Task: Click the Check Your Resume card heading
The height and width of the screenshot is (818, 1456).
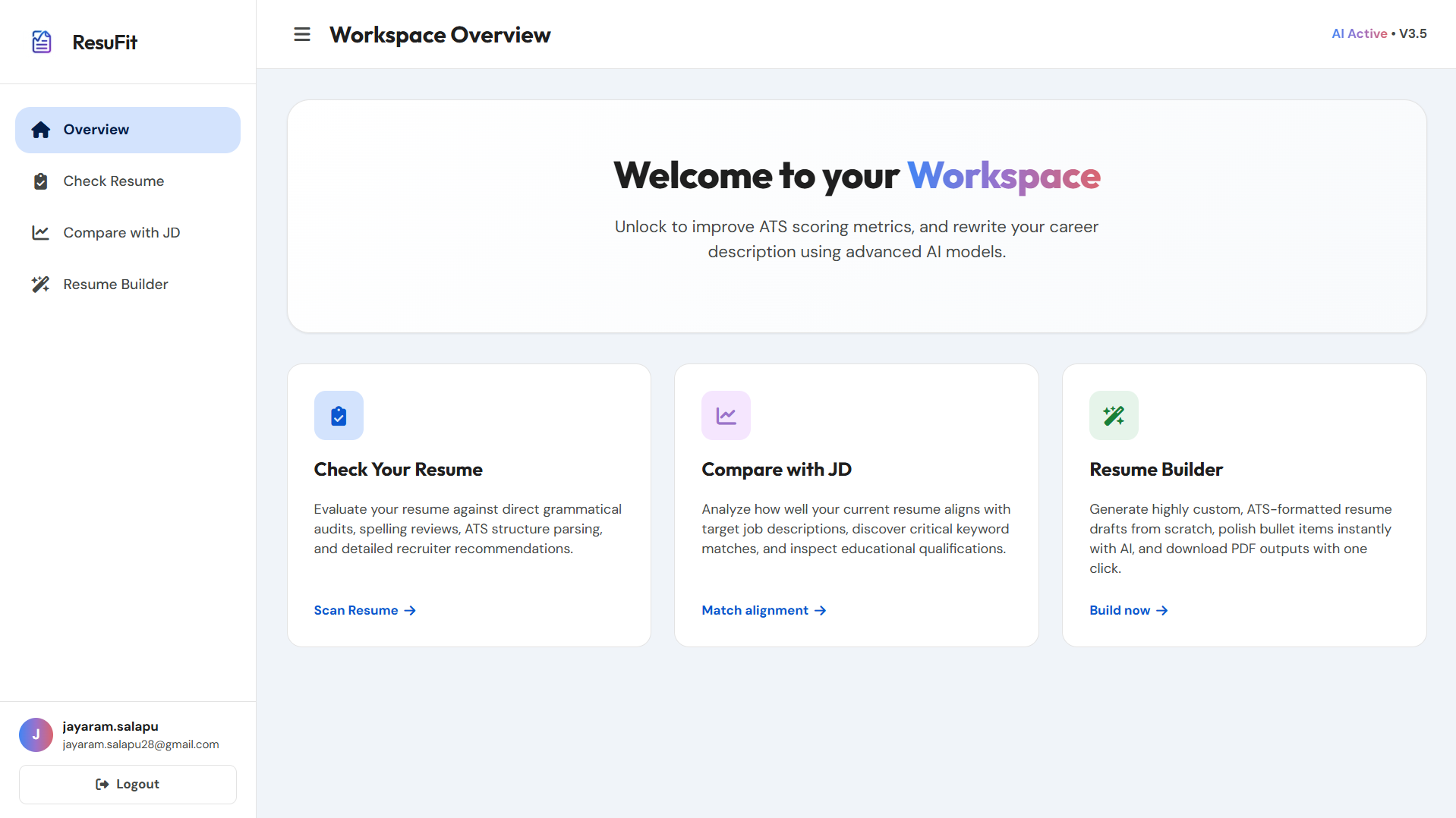Action: click(399, 470)
